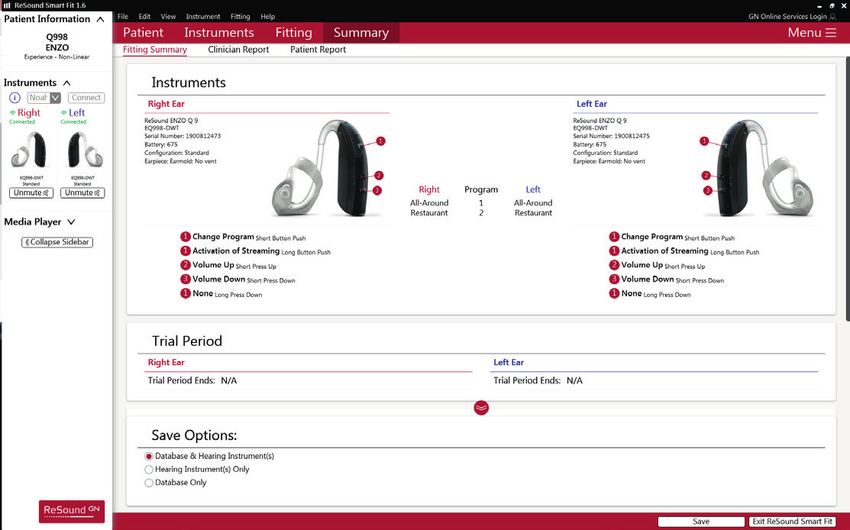Click the Connect button
Screen dimensions: 850x530
point(86,98)
